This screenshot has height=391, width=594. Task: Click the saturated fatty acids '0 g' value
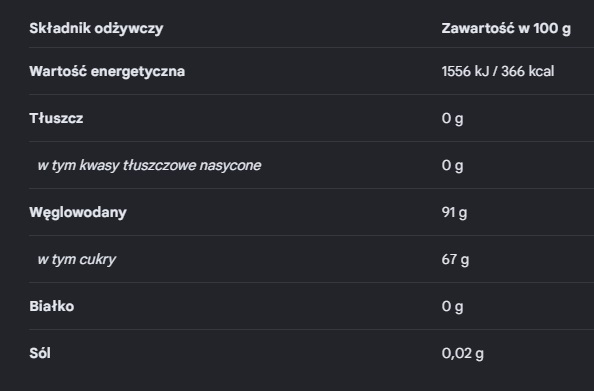[x=452, y=166]
